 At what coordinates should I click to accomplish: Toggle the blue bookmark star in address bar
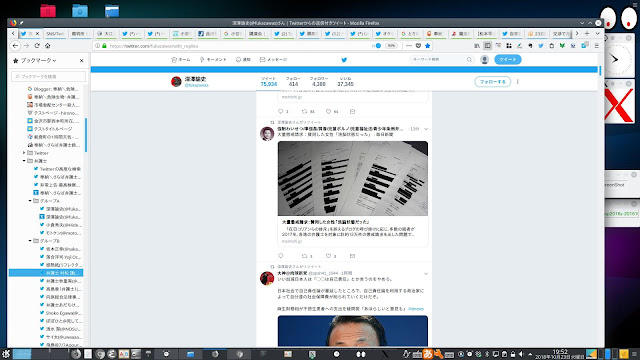pyautogui.click(x=428, y=46)
